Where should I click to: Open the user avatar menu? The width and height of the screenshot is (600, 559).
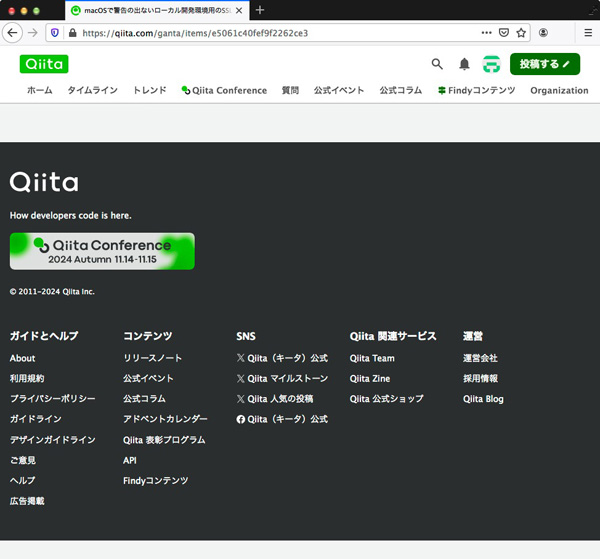tap(491, 64)
